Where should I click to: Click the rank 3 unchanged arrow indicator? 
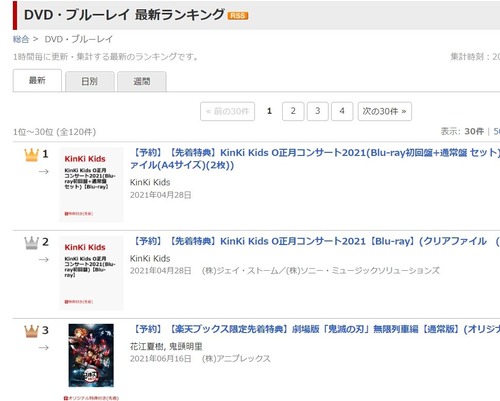point(44,348)
